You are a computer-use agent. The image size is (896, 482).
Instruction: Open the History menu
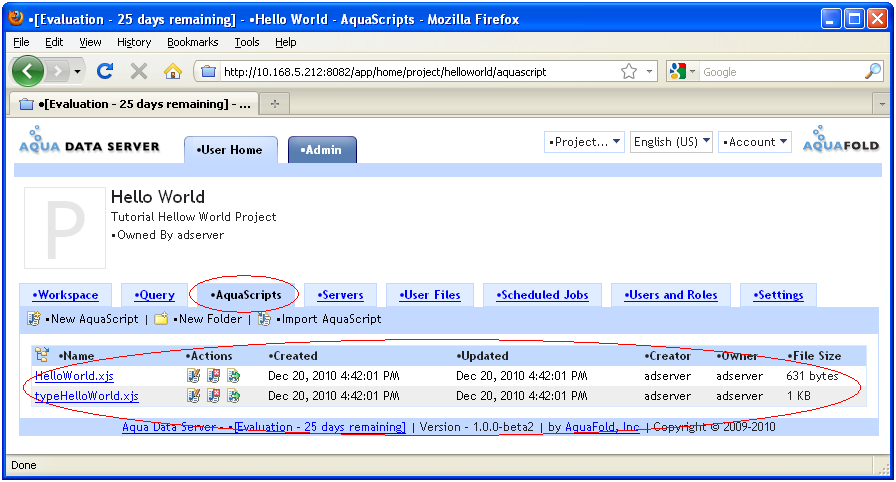[x=134, y=42]
